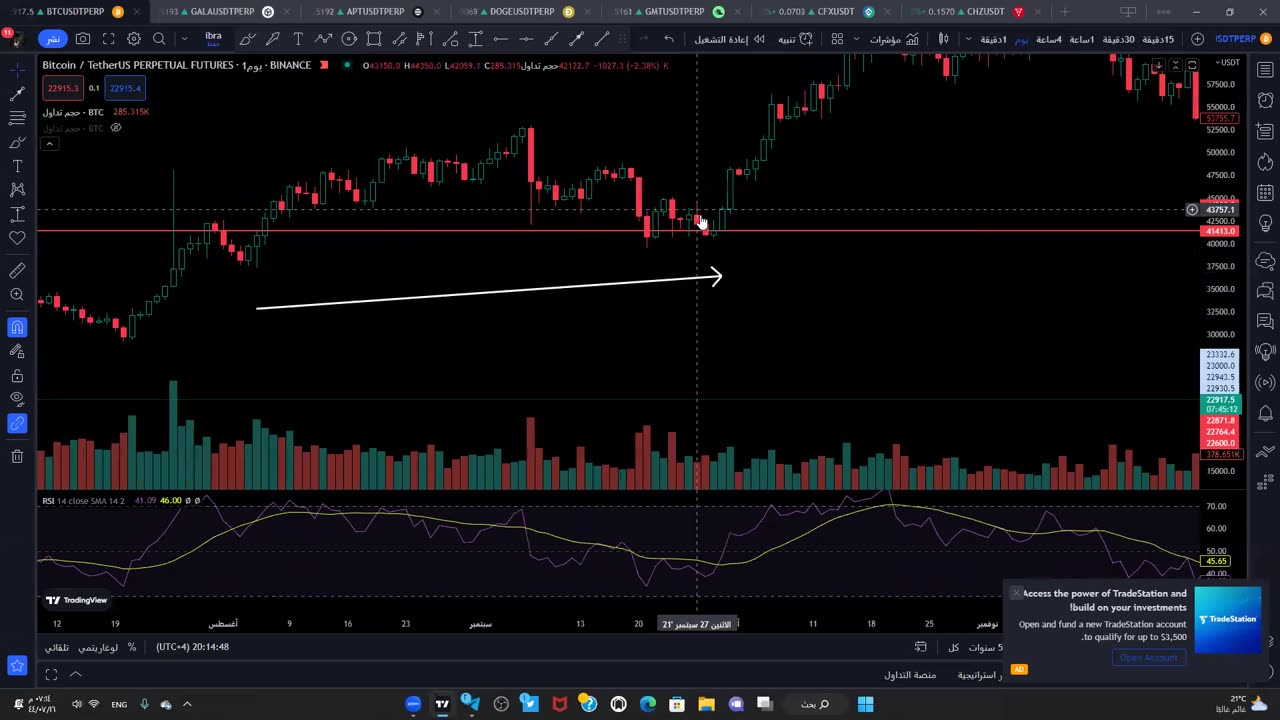Image resolution: width=1280 pixels, height=720 pixels.
Task: Select the arrow drawing tool in top toolbar
Action: [273, 39]
